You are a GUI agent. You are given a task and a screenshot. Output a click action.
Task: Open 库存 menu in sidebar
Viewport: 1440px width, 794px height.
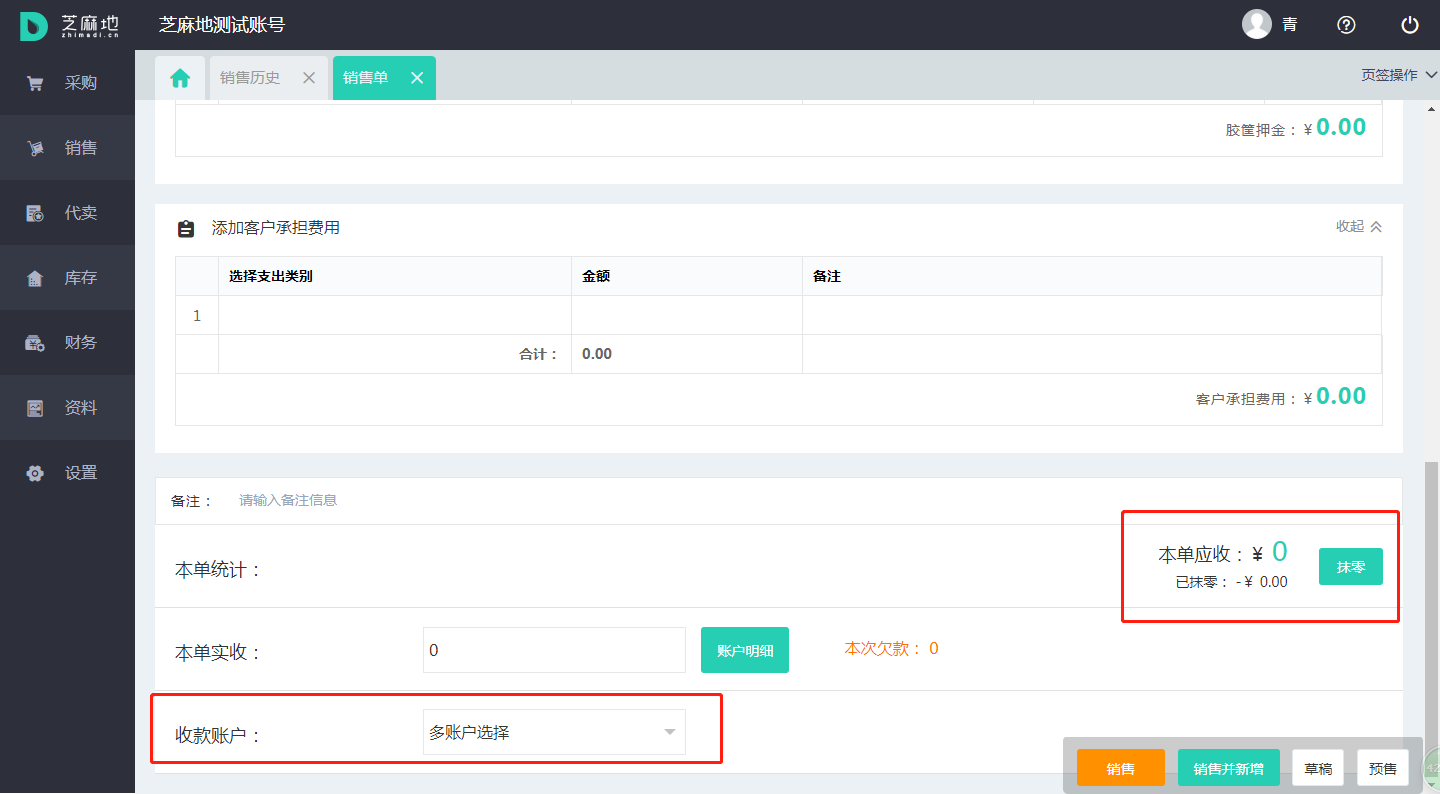click(67, 278)
